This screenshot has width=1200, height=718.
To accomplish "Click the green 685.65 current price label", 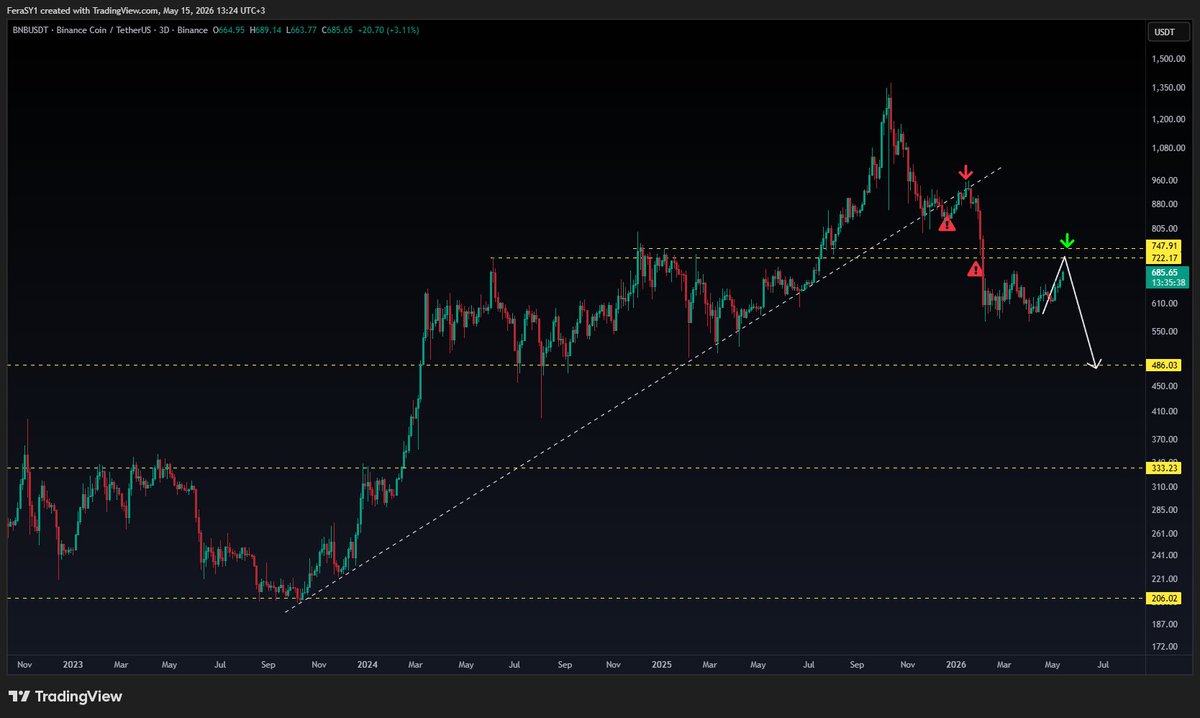I will (1166, 272).
